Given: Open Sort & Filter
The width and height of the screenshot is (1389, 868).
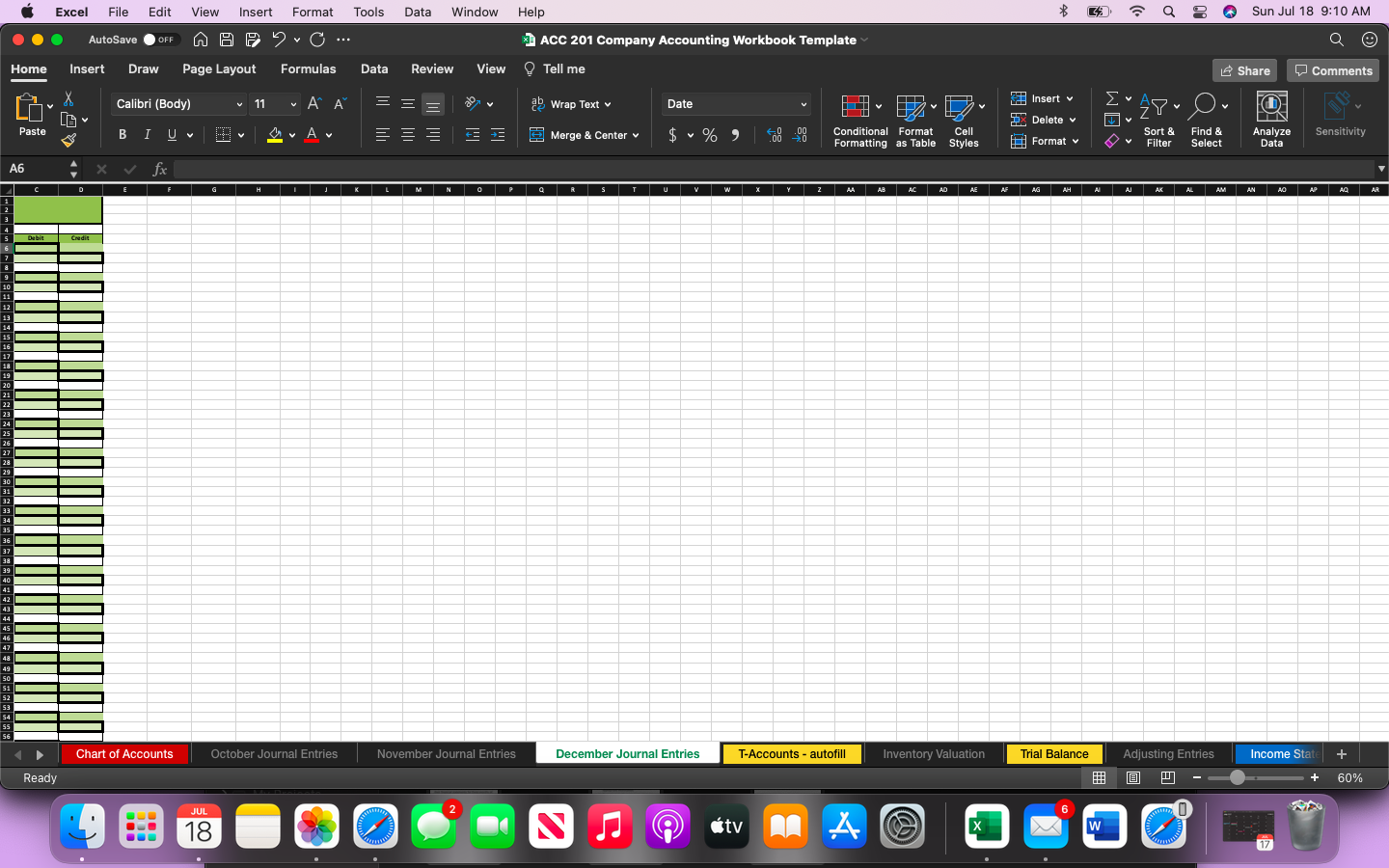Looking at the screenshot, I should [x=1158, y=120].
